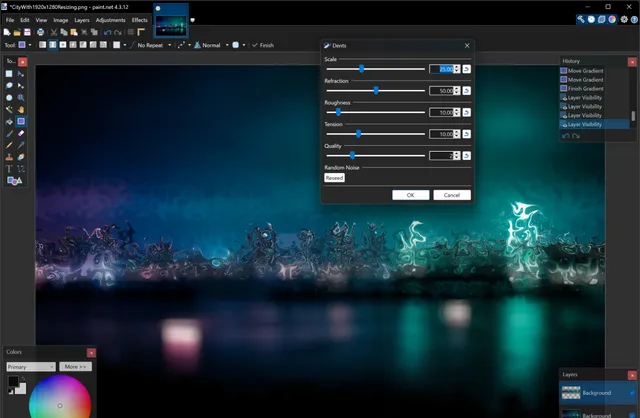
Task: Click the New file toolbar icon
Action: click(x=7, y=32)
